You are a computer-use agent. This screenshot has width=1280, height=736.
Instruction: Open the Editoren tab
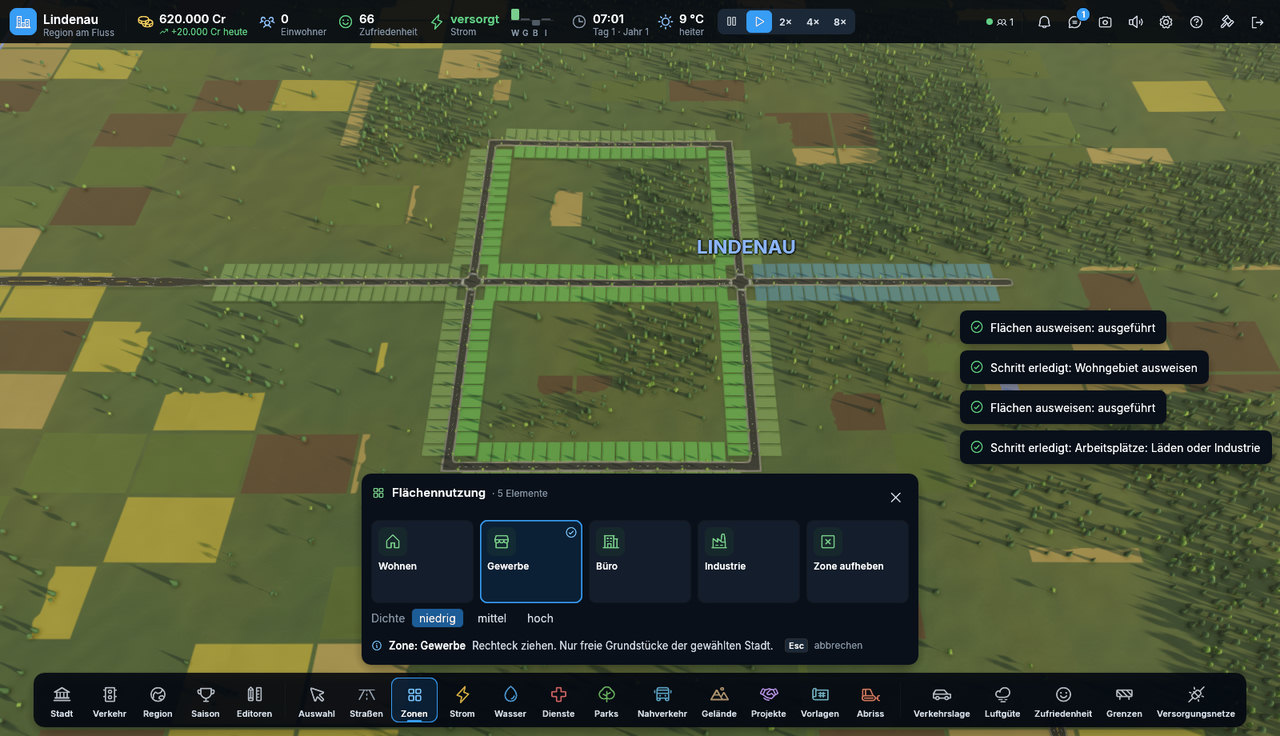(x=254, y=700)
